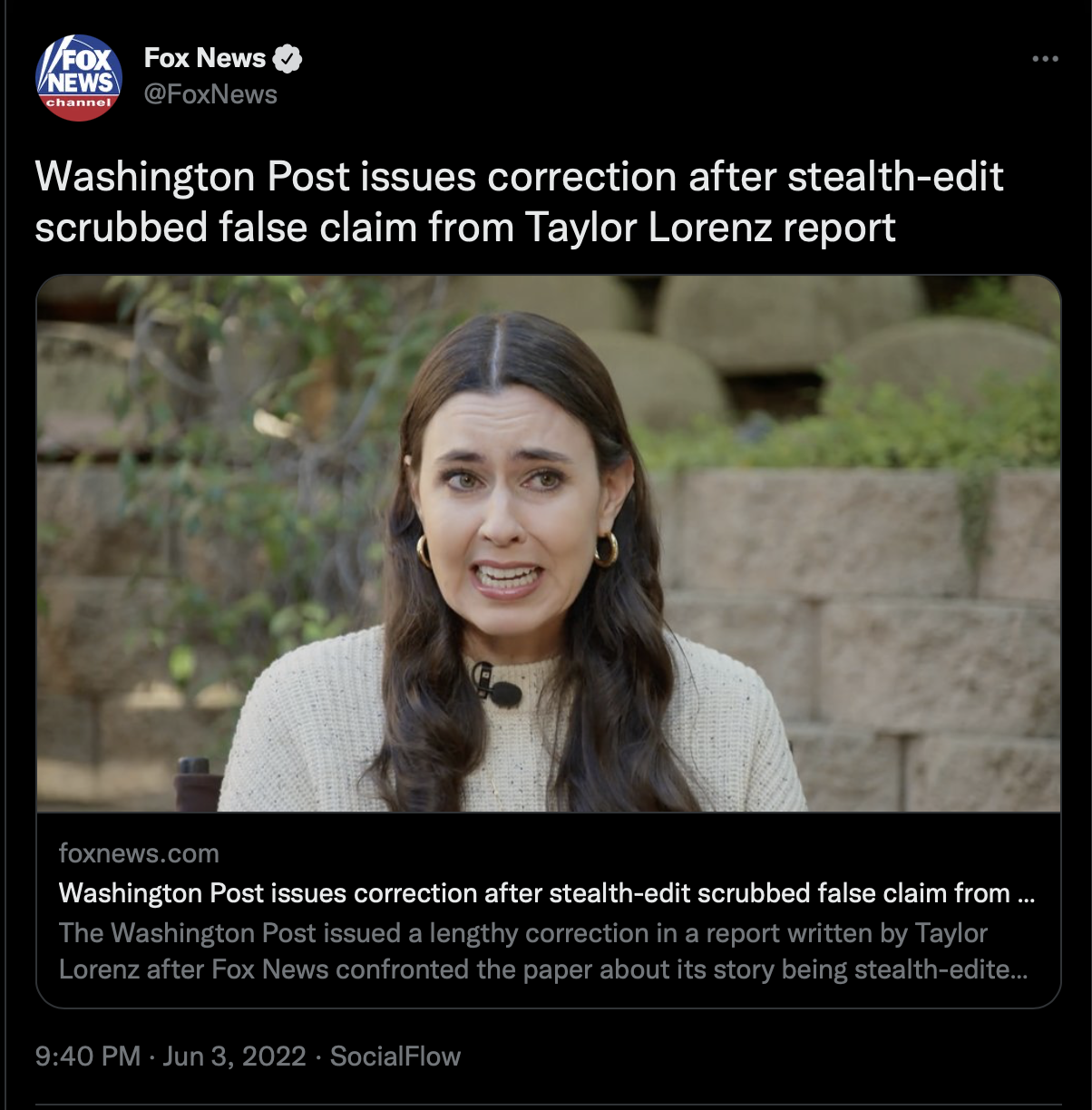Open the SocialFlow source link
This screenshot has height=1110, width=1092.
[395, 1056]
